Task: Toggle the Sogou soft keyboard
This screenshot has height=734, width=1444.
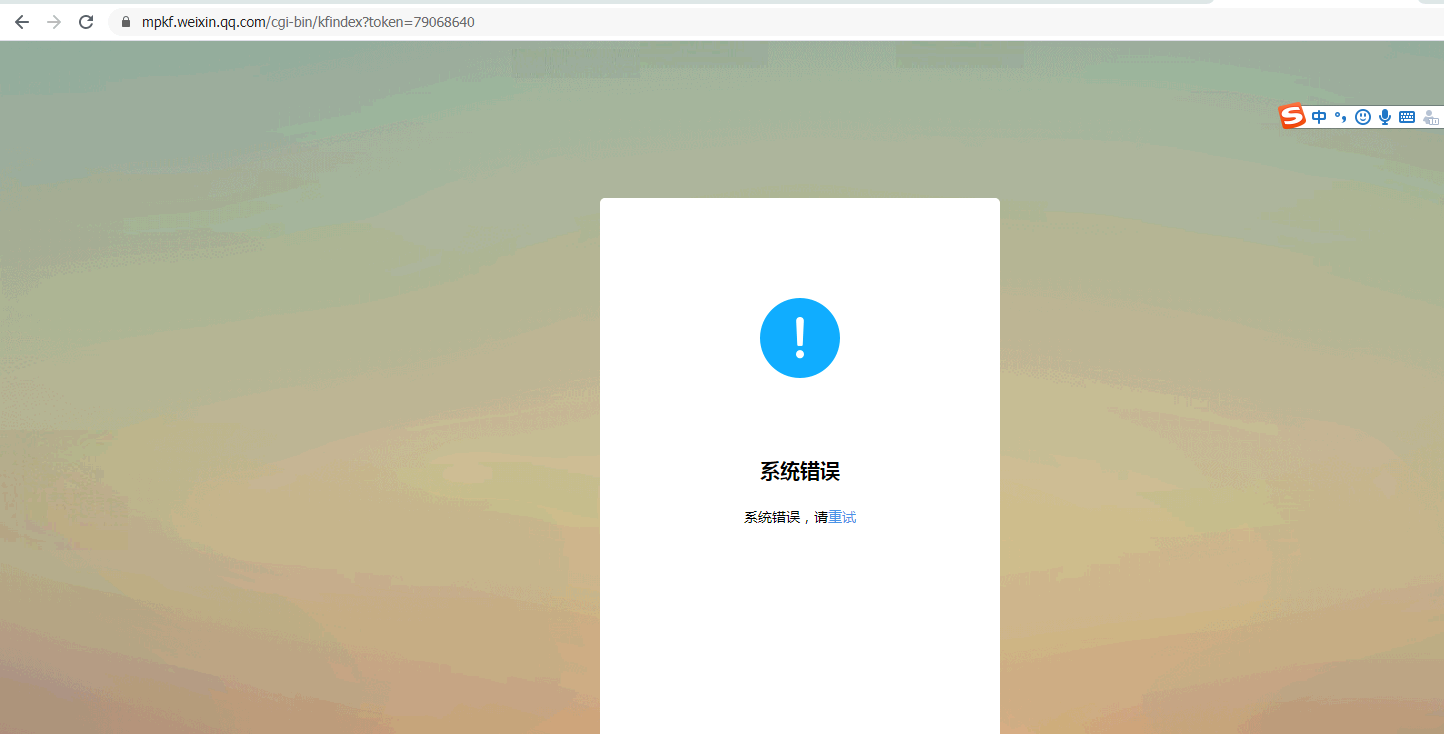Action: (1407, 116)
